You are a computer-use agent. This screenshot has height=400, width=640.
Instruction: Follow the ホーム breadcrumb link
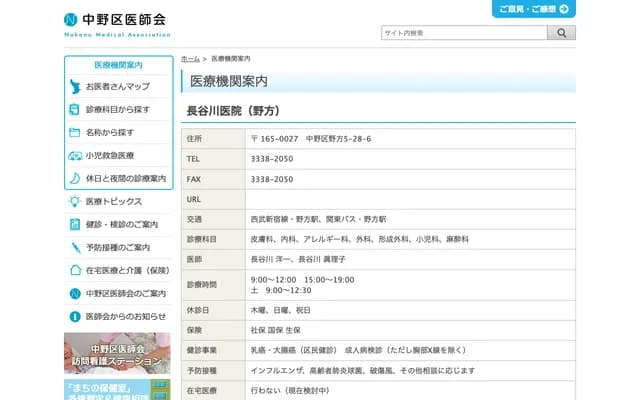pyautogui.click(x=190, y=60)
